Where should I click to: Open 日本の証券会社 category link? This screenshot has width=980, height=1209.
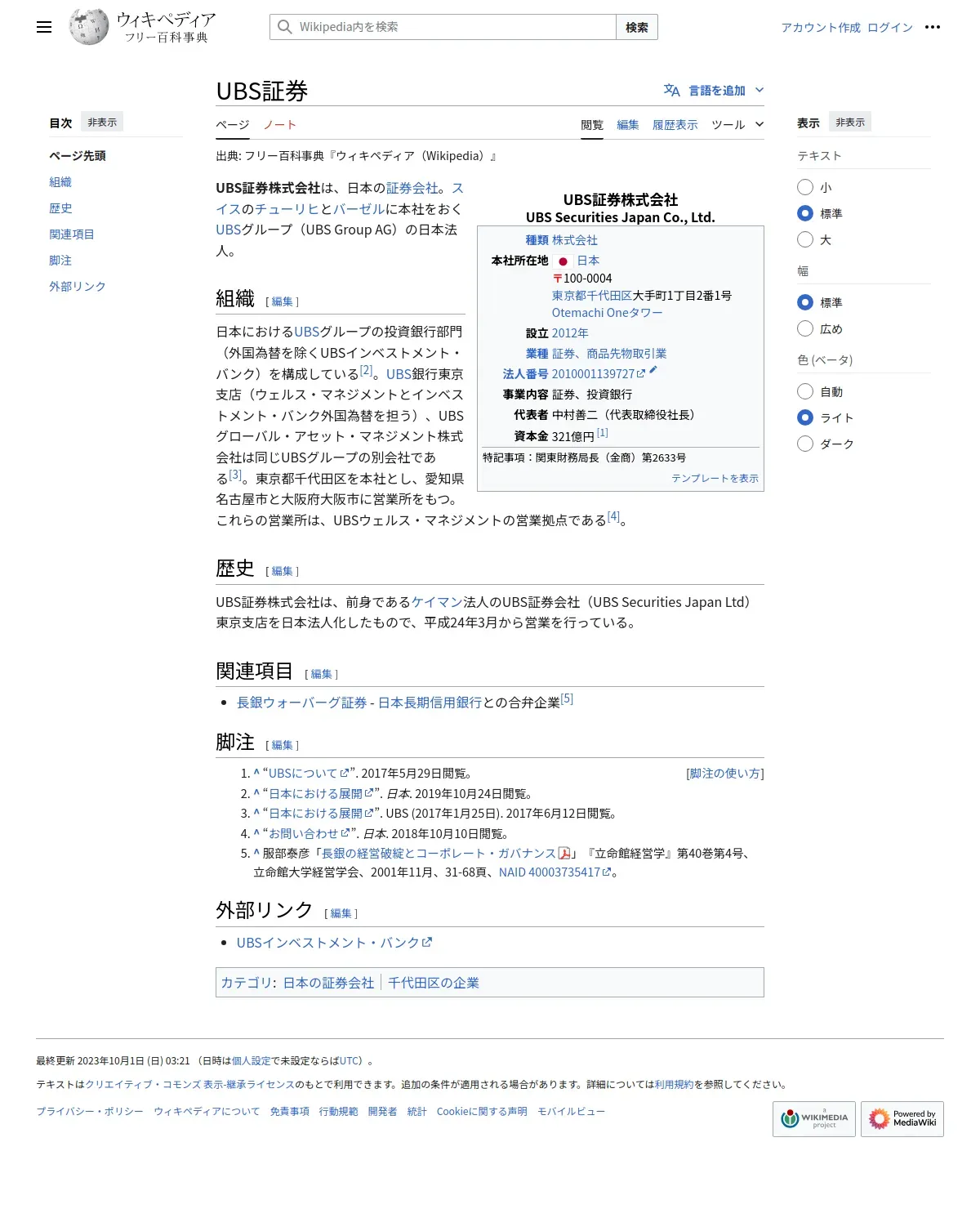328,983
